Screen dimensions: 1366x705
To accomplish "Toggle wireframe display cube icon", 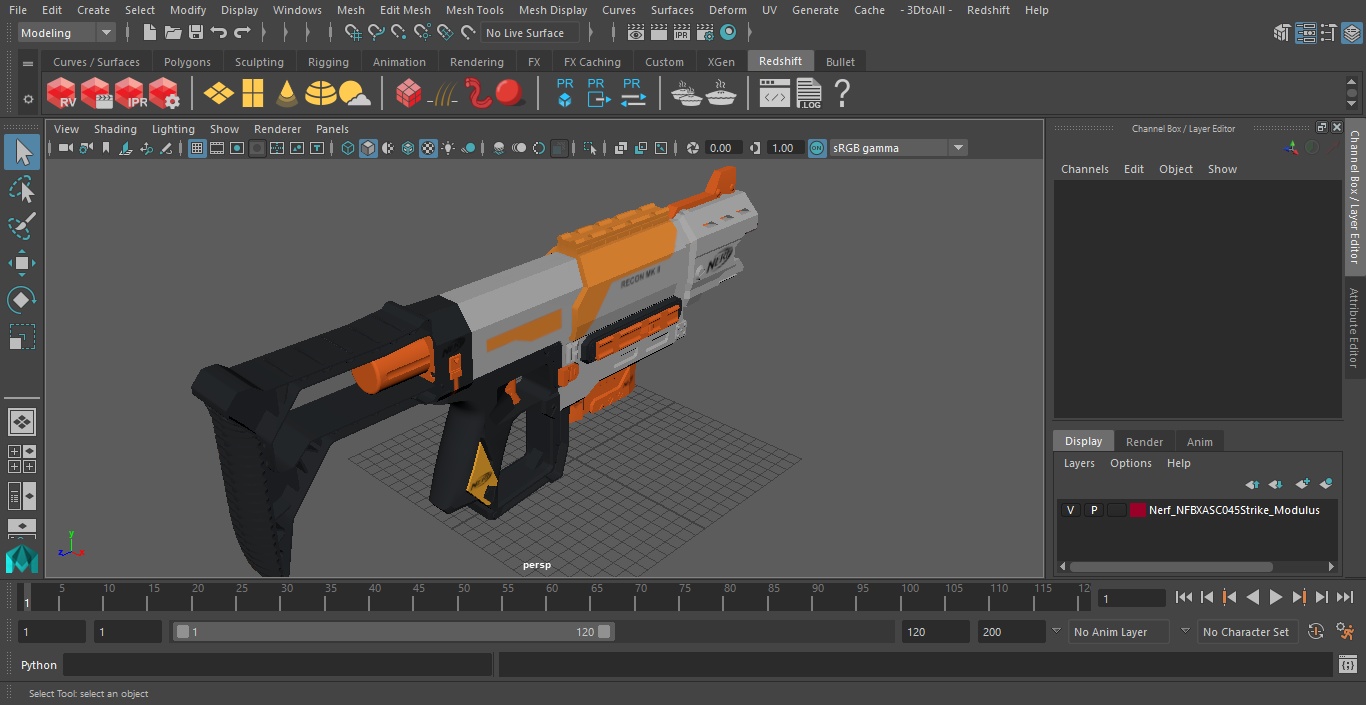I will [x=348, y=148].
